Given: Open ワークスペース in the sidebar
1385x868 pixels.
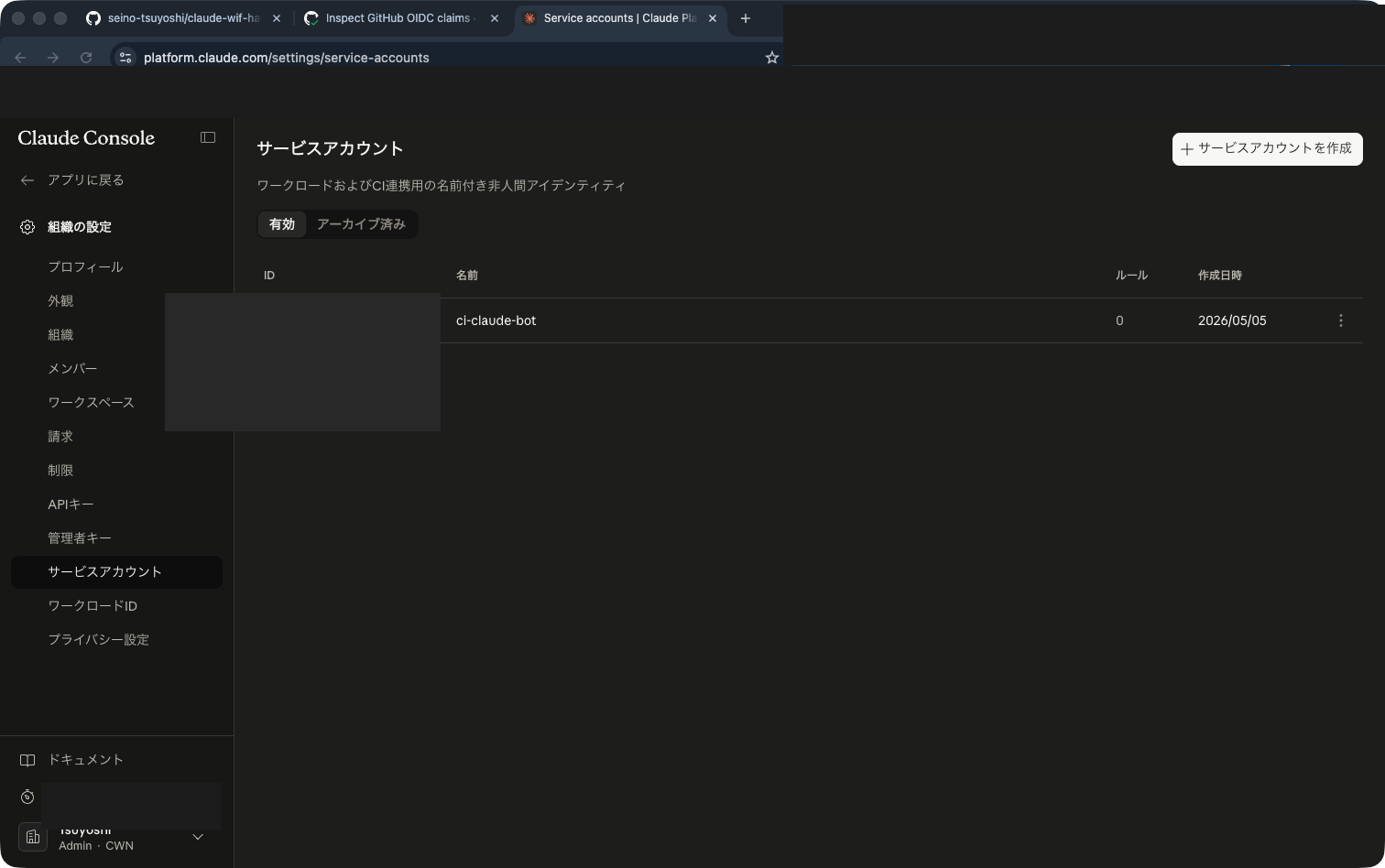Looking at the screenshot, I should click(x=91, y=403).
